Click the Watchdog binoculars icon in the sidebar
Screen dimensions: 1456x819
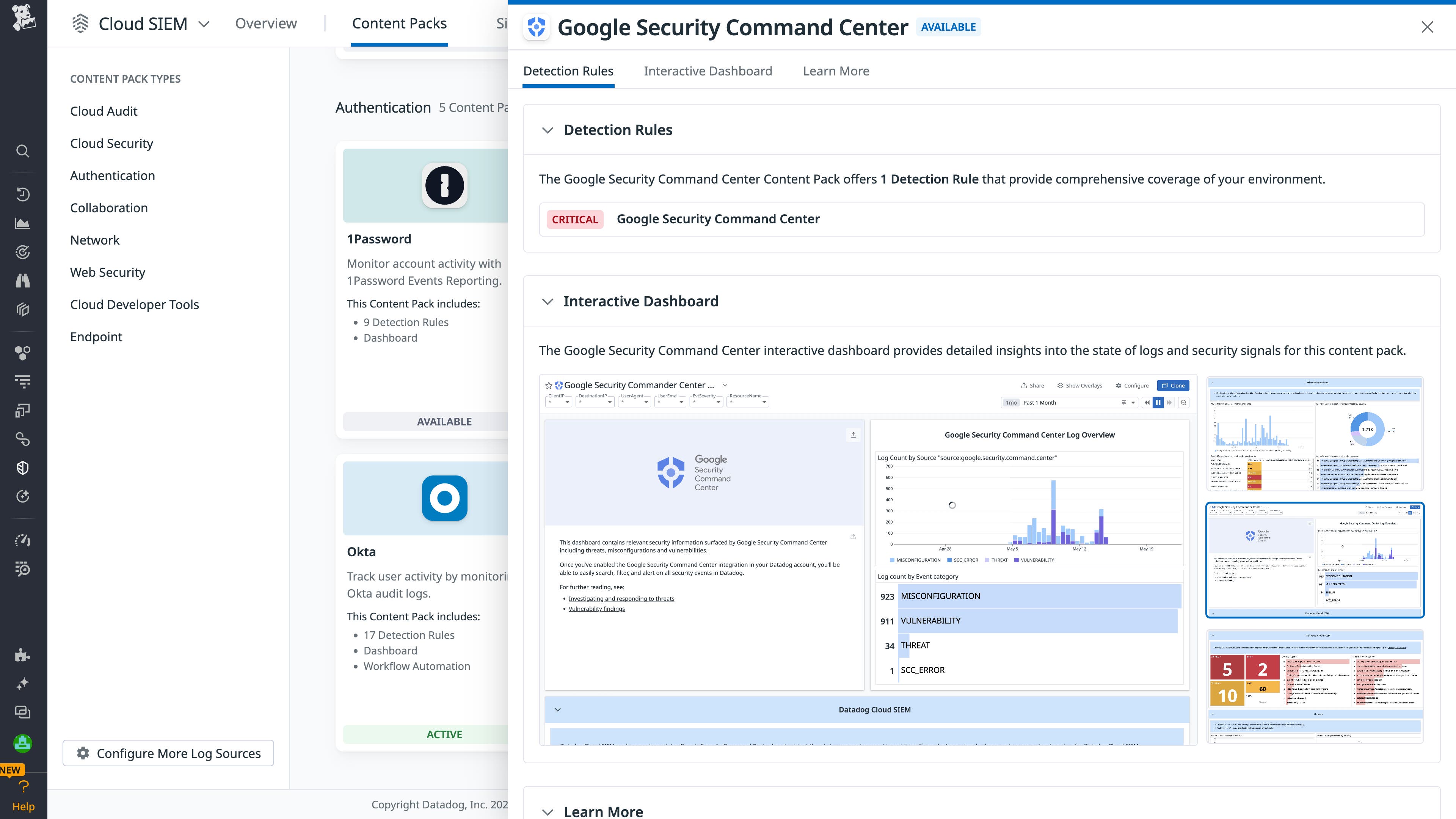click(23, 280)
